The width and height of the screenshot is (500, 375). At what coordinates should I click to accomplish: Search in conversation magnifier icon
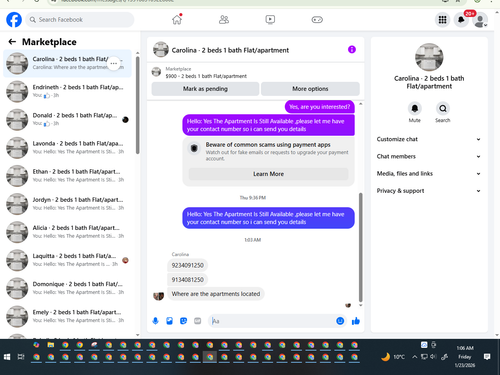click(x=443, y=108)
